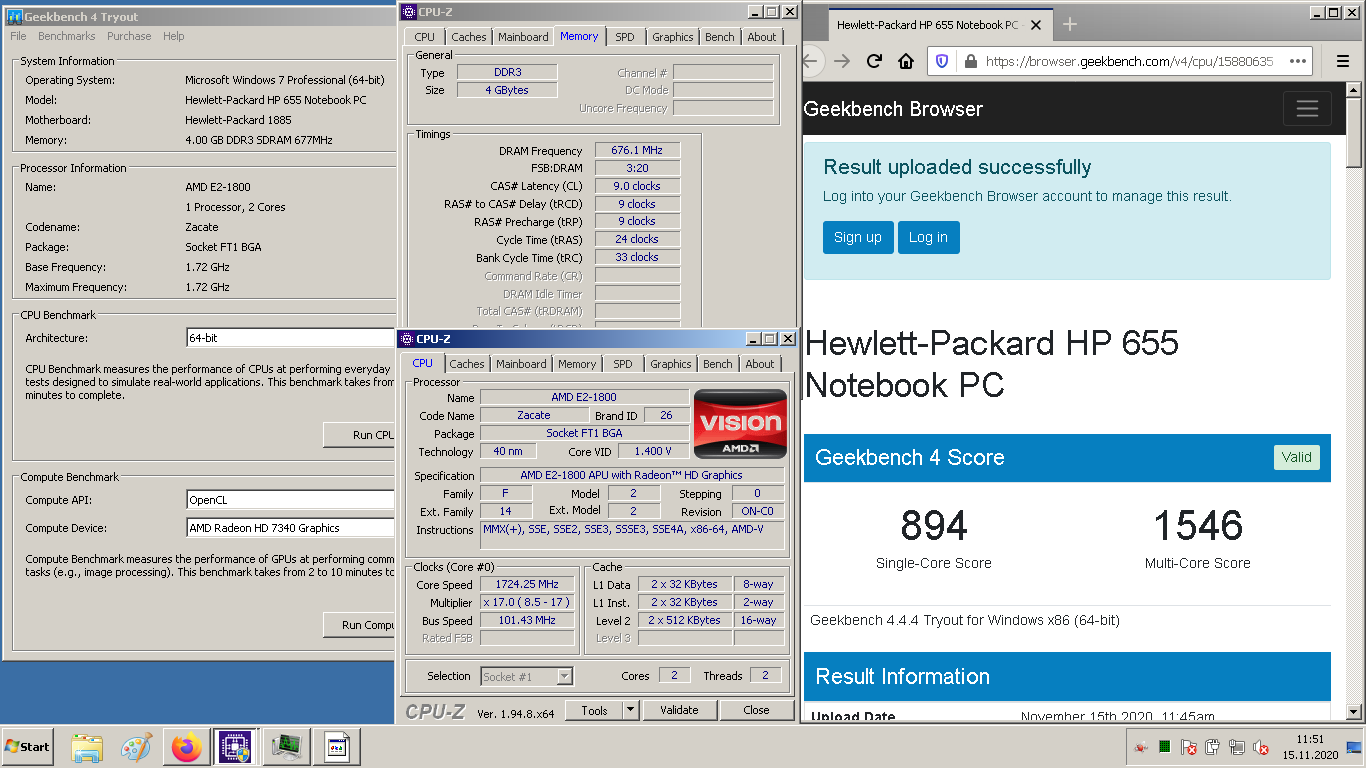Click the multi-core score 1546
Viewport: 1366px width, 768px height.
(x=1198, y=525)
